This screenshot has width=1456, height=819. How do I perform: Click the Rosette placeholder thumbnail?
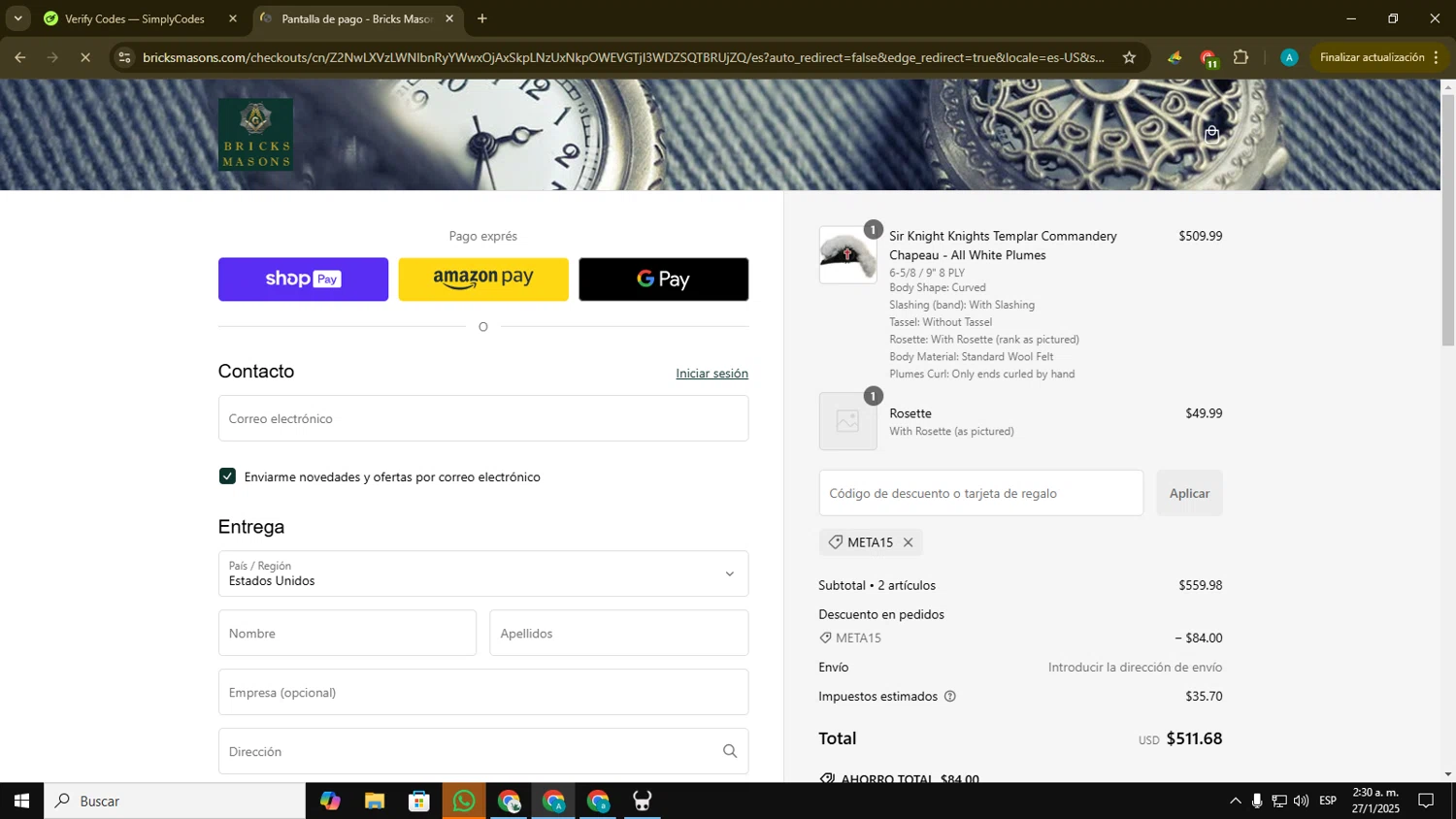(x=847, y=421)
